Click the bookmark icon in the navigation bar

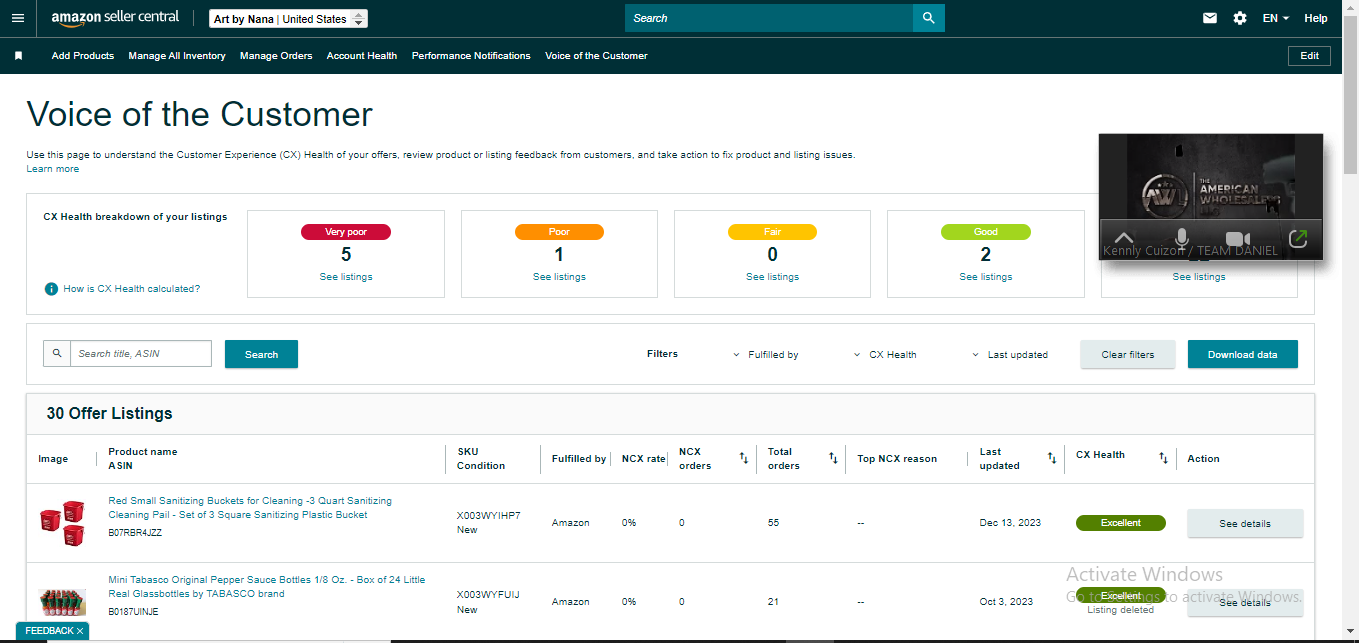pos(18,56)
